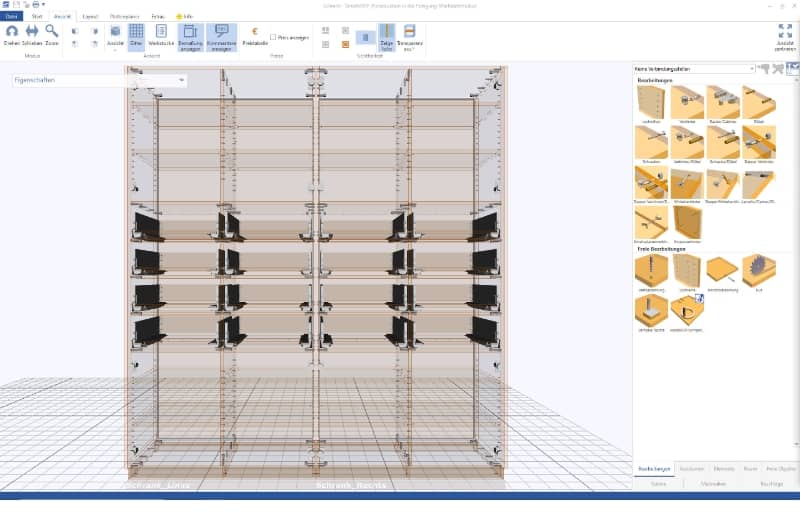Switch to the Extras ribbon tab
800x520 pixels.
pos(158,16)
